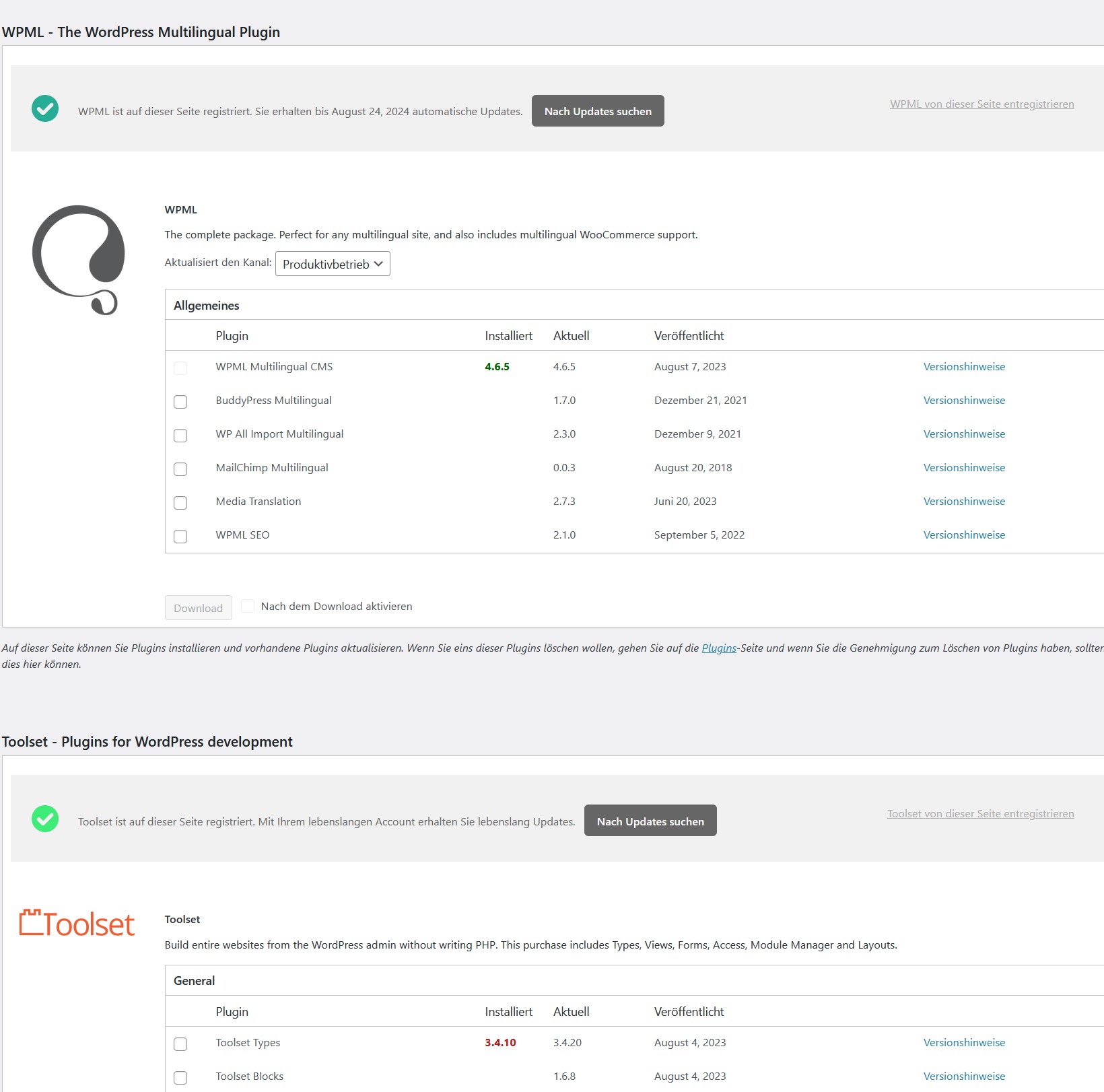Select the MailChimp Multilingual checkbox
Screen dimensions: 1104x1092
[x=180, y=469]
